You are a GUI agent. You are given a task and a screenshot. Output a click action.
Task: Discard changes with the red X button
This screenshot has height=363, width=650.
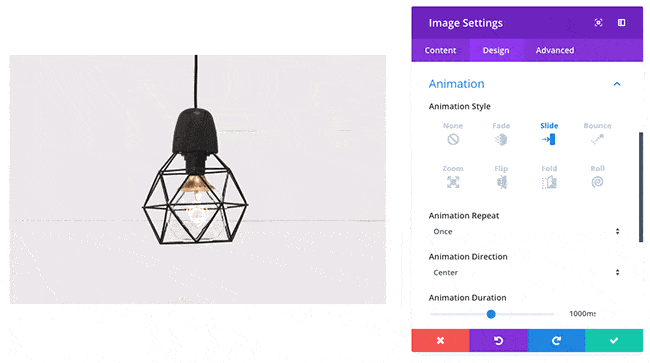[440, 340]
